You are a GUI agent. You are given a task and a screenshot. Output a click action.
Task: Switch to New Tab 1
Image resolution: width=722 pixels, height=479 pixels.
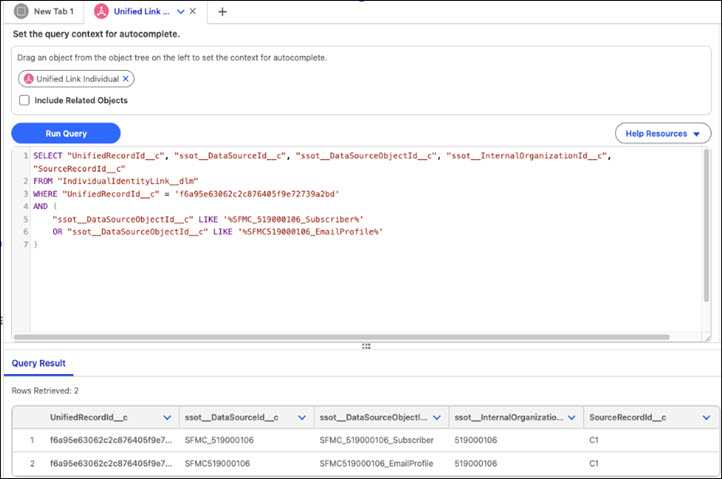tap(44, 11)
